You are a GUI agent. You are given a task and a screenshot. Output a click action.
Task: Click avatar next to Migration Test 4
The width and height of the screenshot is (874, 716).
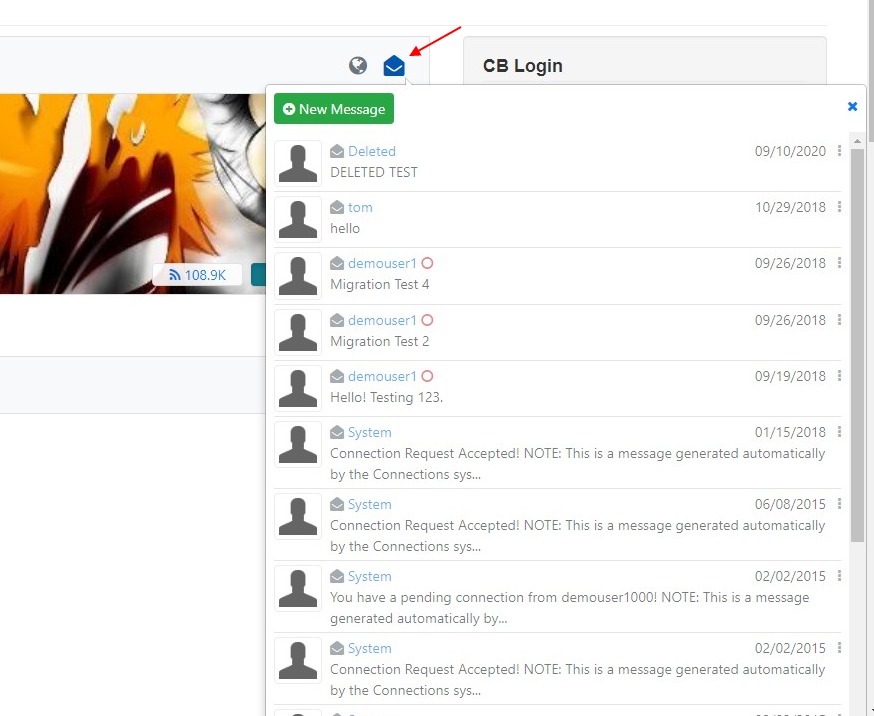pyautogui.click(x=298, y=276)
